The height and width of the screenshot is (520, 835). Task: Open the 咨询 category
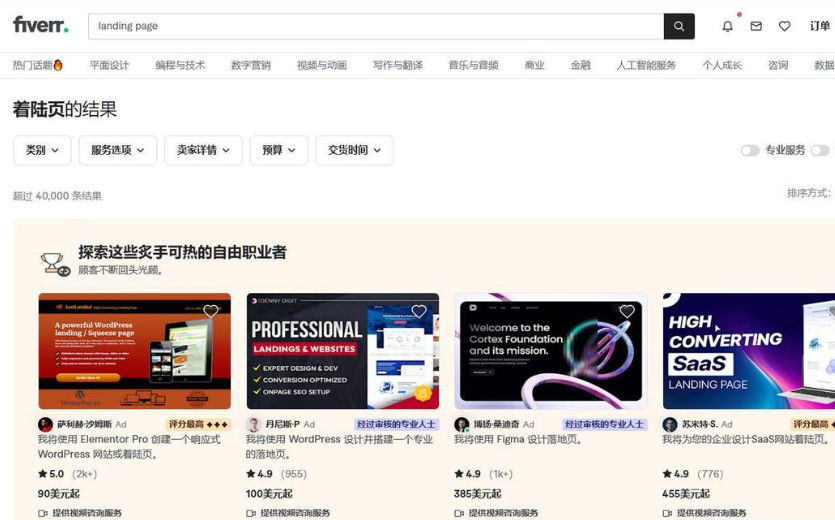tap(778, 65)
